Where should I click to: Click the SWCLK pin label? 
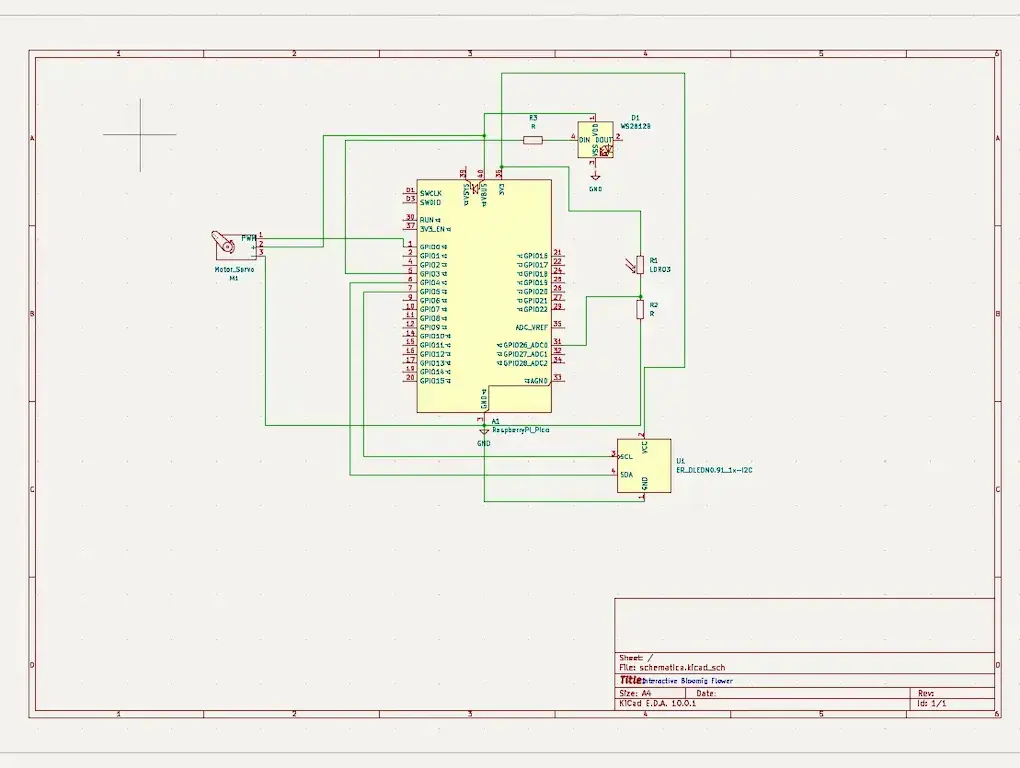[431, 193]
